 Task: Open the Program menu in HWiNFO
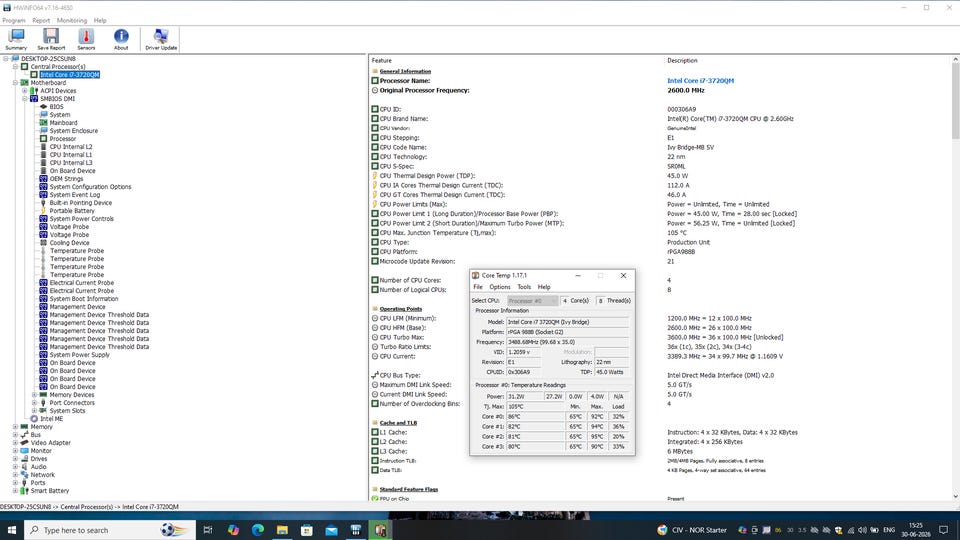point(14,20)
